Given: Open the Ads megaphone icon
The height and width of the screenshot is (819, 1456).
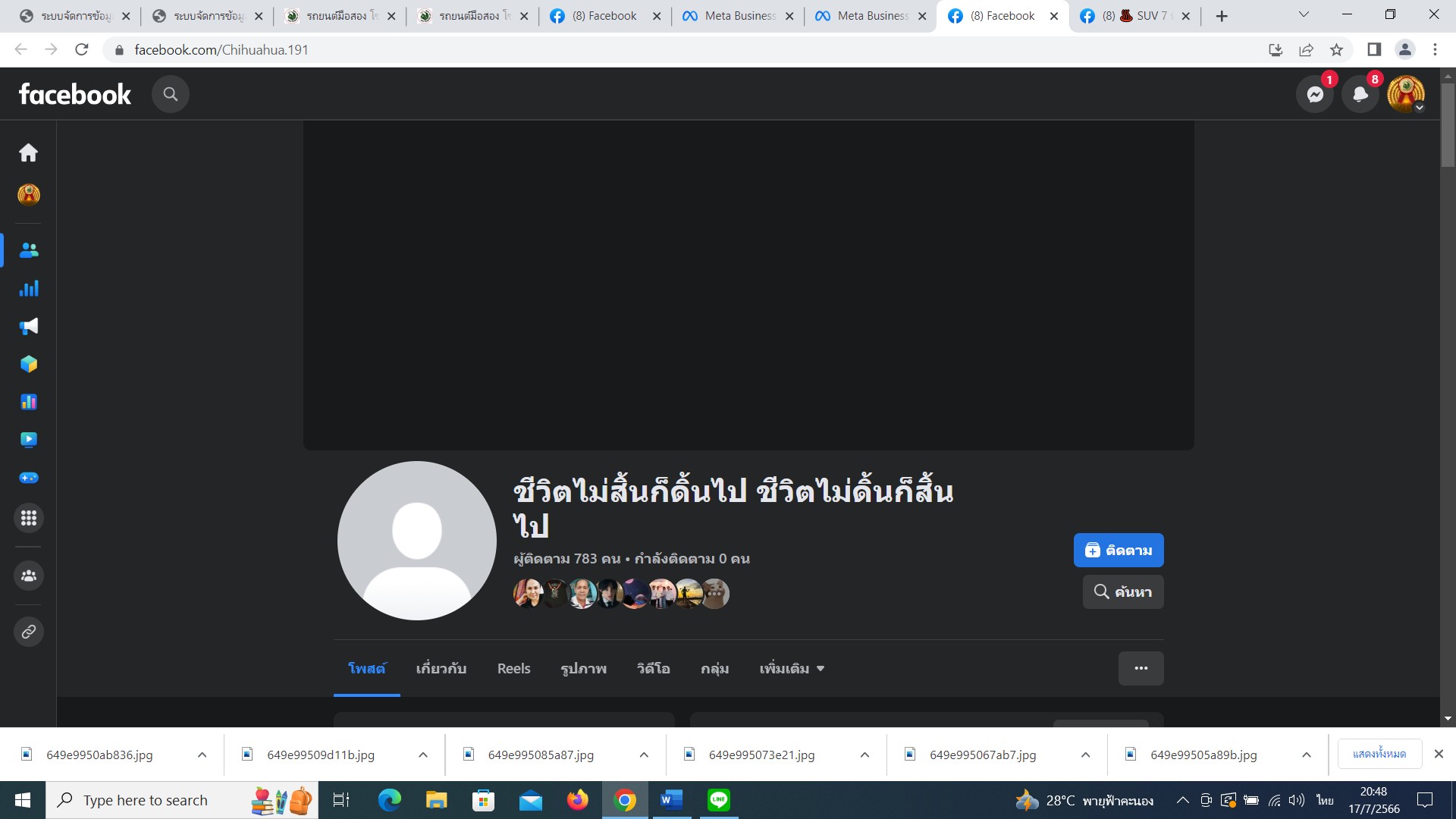Looking at the screenshot, I should (x=29, y=326).
